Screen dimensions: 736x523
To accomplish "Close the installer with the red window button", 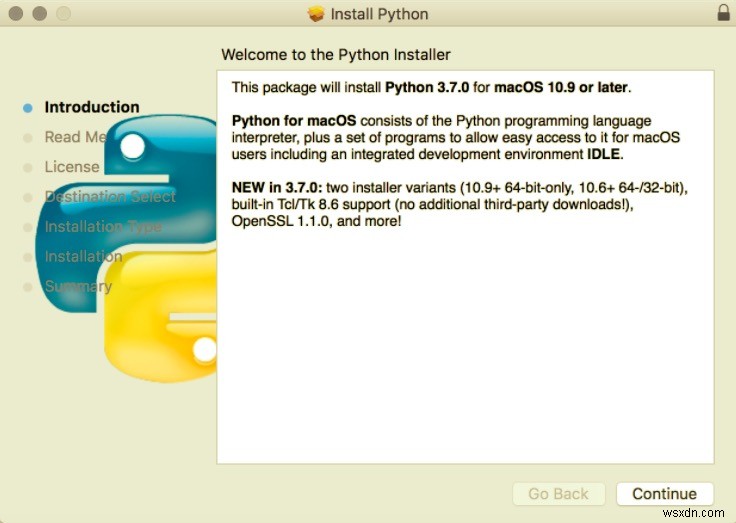I will pyautogui.click(x=16, y=13).
